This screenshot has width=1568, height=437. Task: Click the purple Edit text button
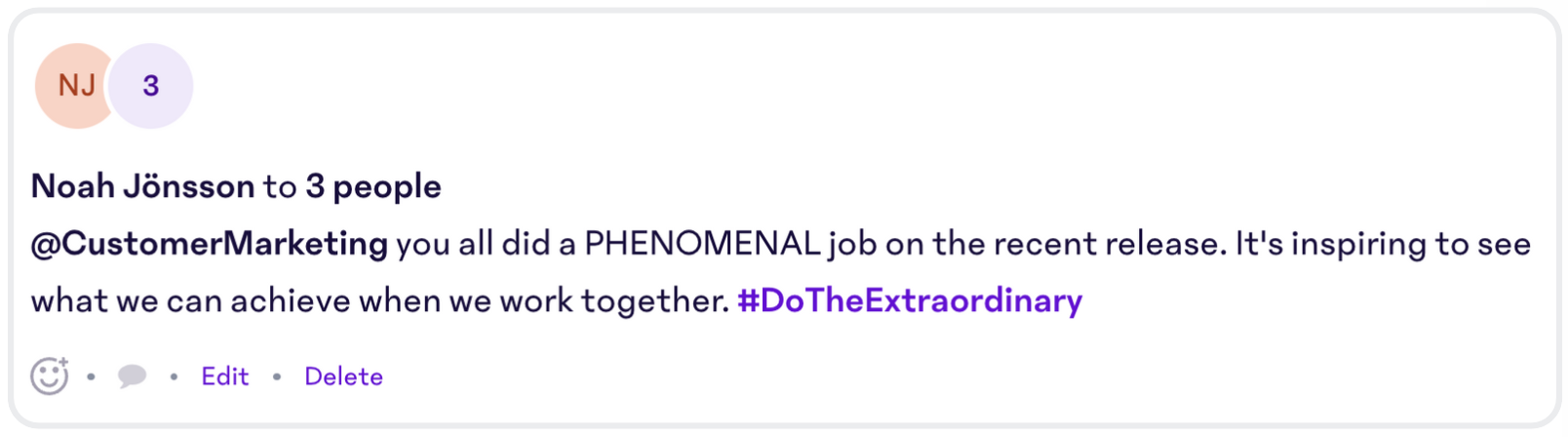point(224,377)
